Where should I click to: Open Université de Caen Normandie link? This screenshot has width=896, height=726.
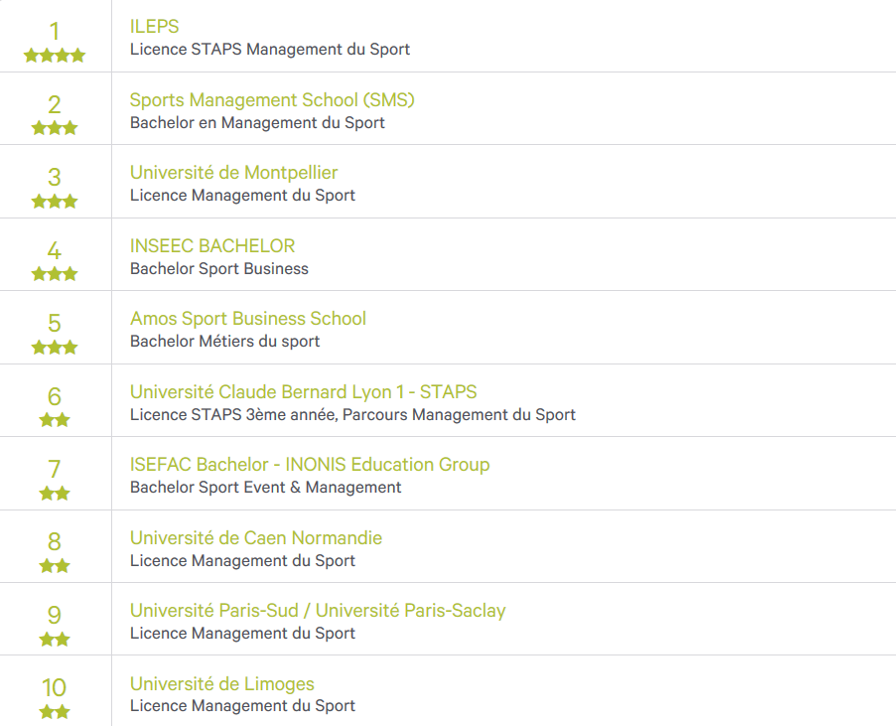click(x=256, y=538)
